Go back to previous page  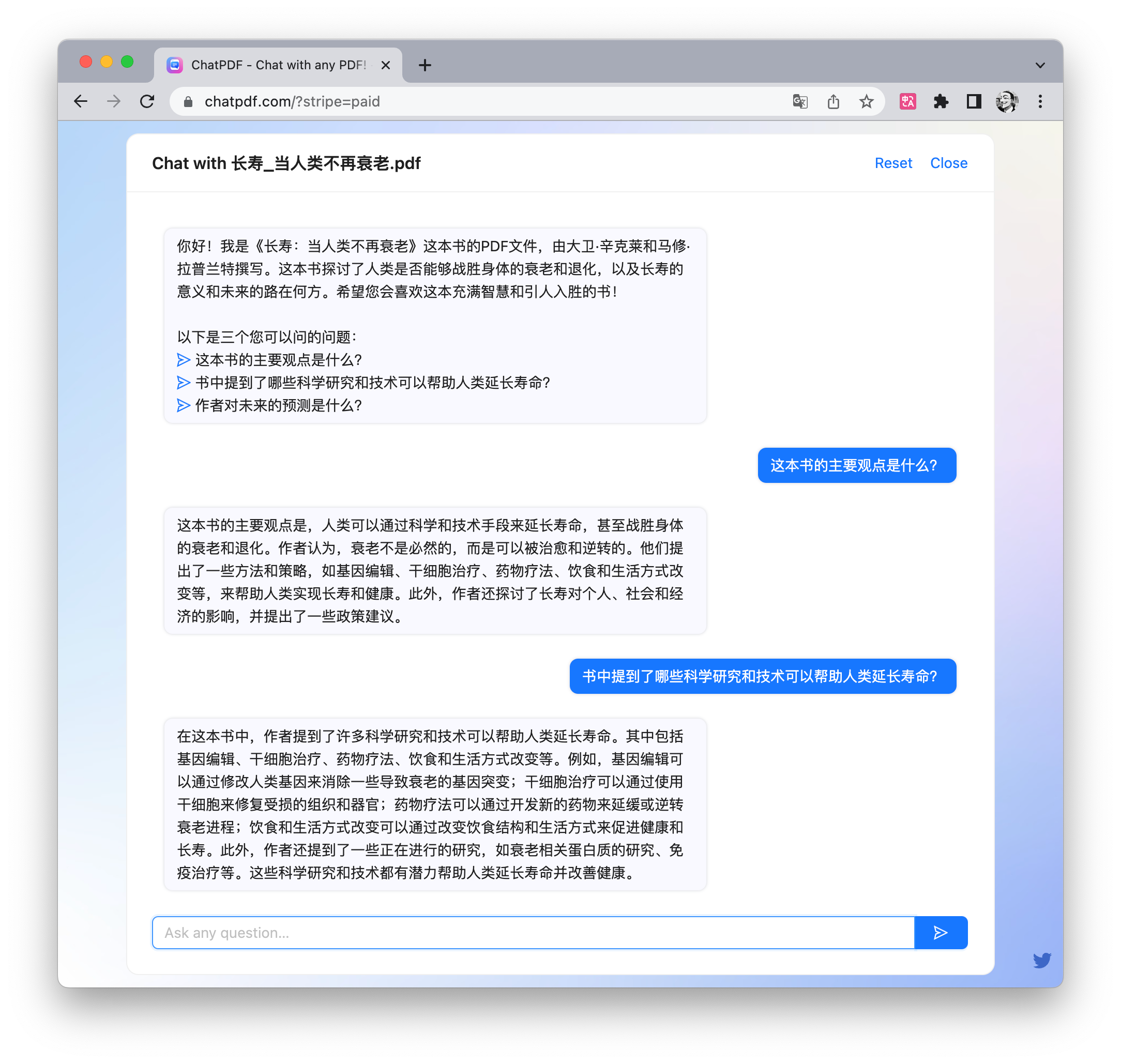(81, 101)
